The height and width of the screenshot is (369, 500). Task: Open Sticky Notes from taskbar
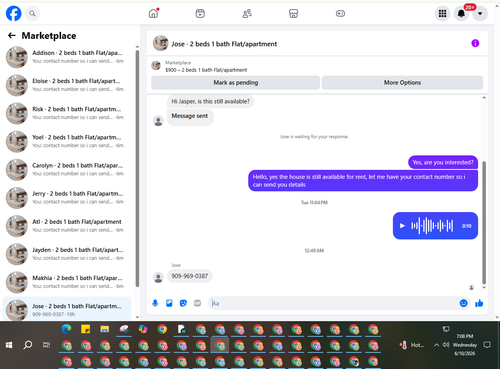(x=86, y=329)
